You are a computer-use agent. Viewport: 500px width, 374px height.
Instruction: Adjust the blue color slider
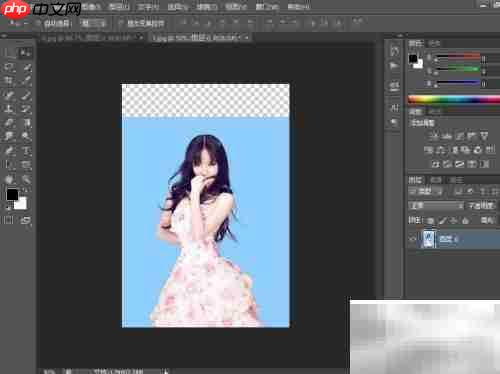pyautogui.click(x=458, y=82)
